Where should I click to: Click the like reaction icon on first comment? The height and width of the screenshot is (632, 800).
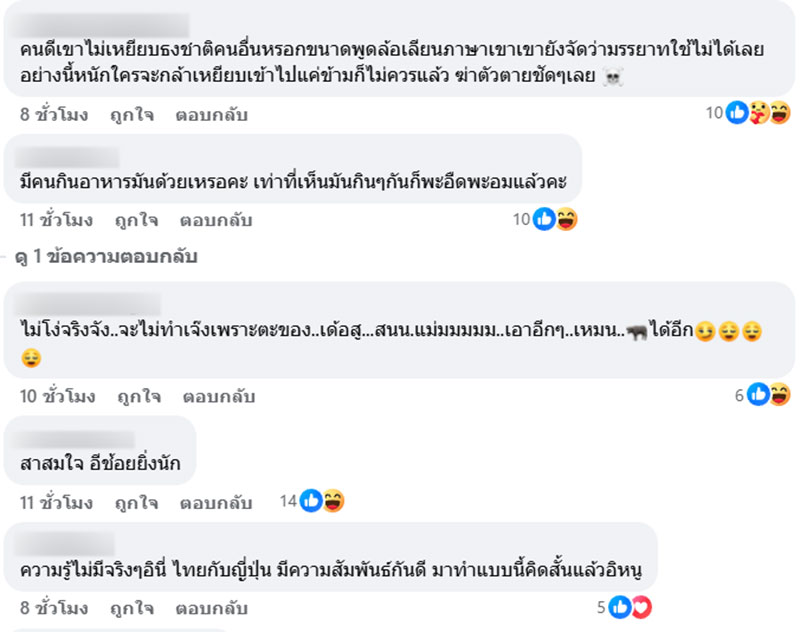click(x=737, y=112)
